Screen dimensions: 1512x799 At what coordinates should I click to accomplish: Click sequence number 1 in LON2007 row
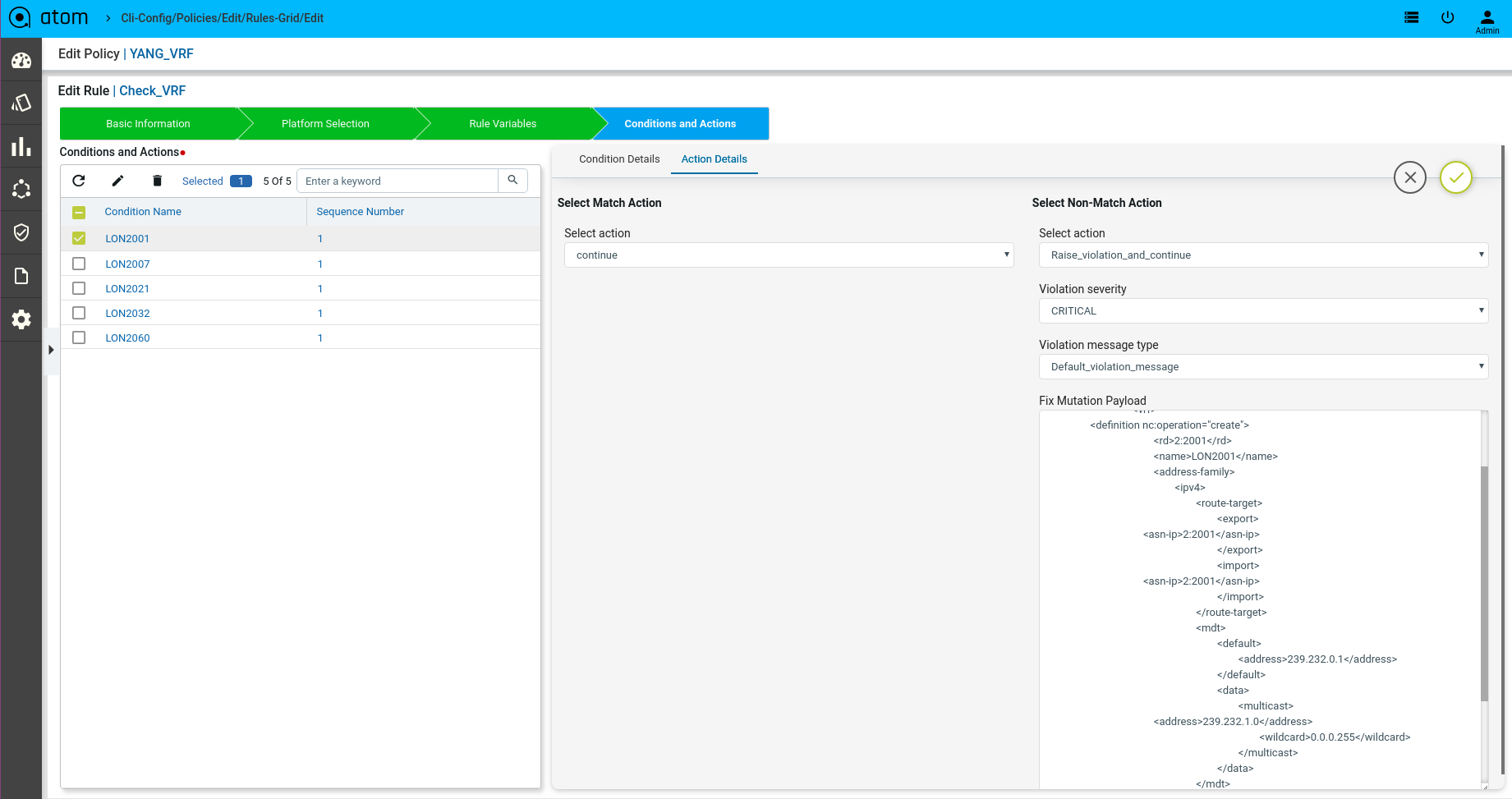320,264
